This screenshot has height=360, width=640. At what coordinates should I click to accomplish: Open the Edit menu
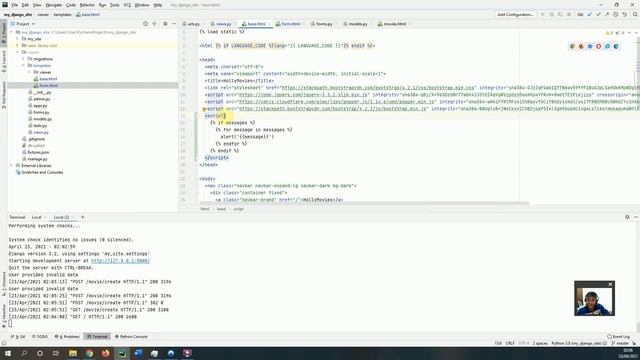(x=25, y=5)
